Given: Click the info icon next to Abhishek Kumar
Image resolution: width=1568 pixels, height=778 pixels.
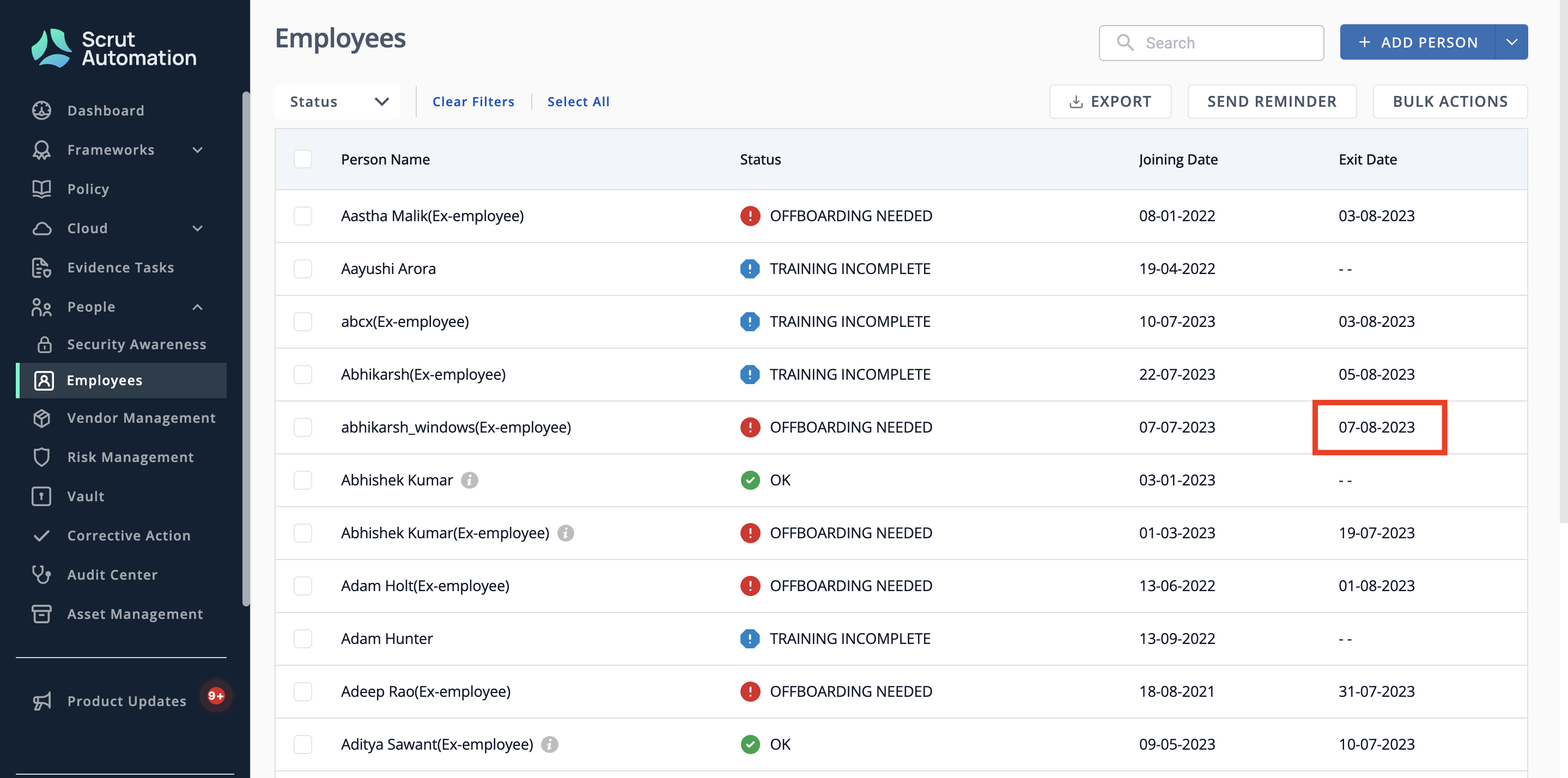Looking at the screenshot, I should click(469, 481).
